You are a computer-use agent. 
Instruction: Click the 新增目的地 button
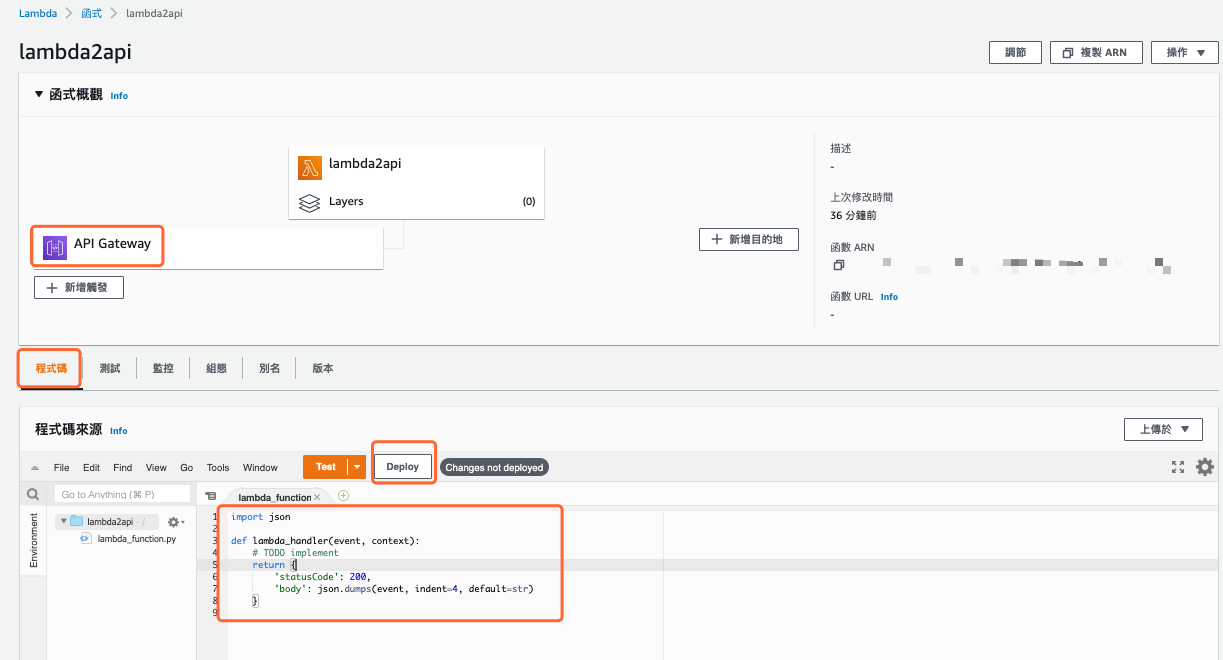(749, 239)
